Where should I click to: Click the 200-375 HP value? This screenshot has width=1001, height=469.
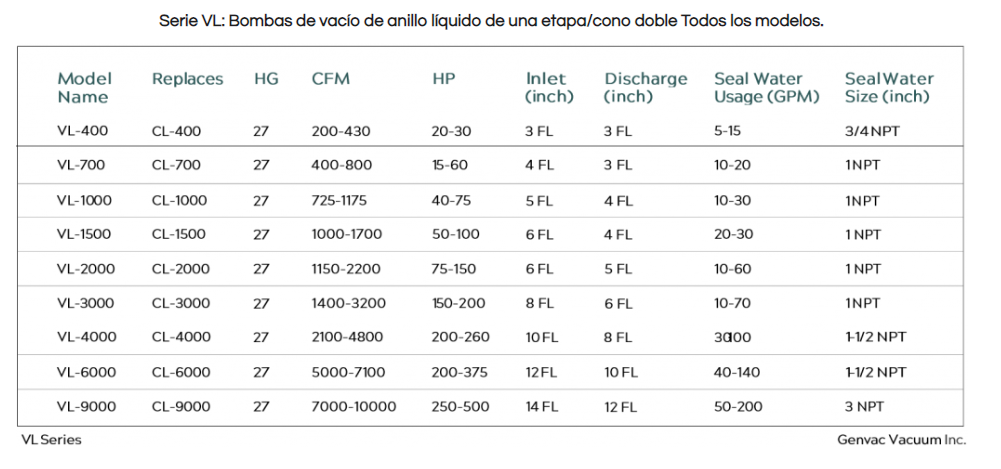tap(460, 373)
